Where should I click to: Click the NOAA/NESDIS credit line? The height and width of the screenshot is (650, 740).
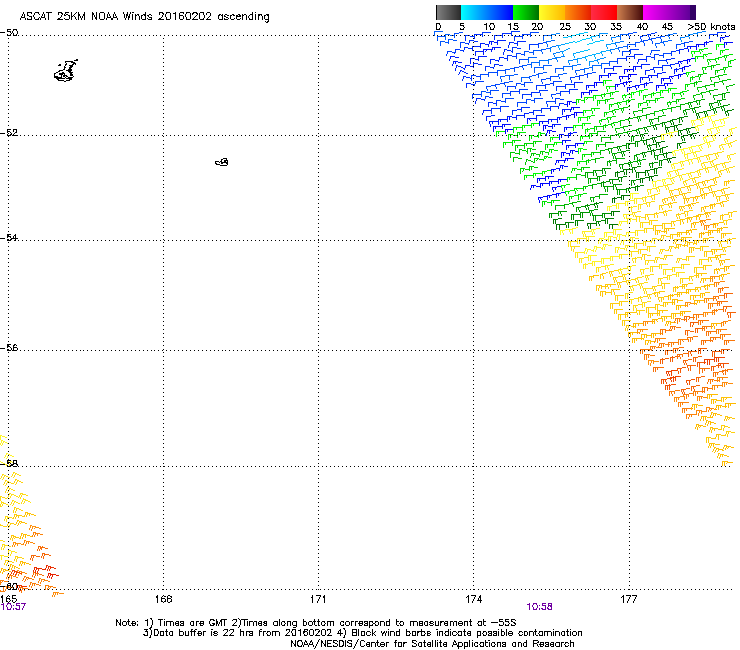click(x=432, y=644)
